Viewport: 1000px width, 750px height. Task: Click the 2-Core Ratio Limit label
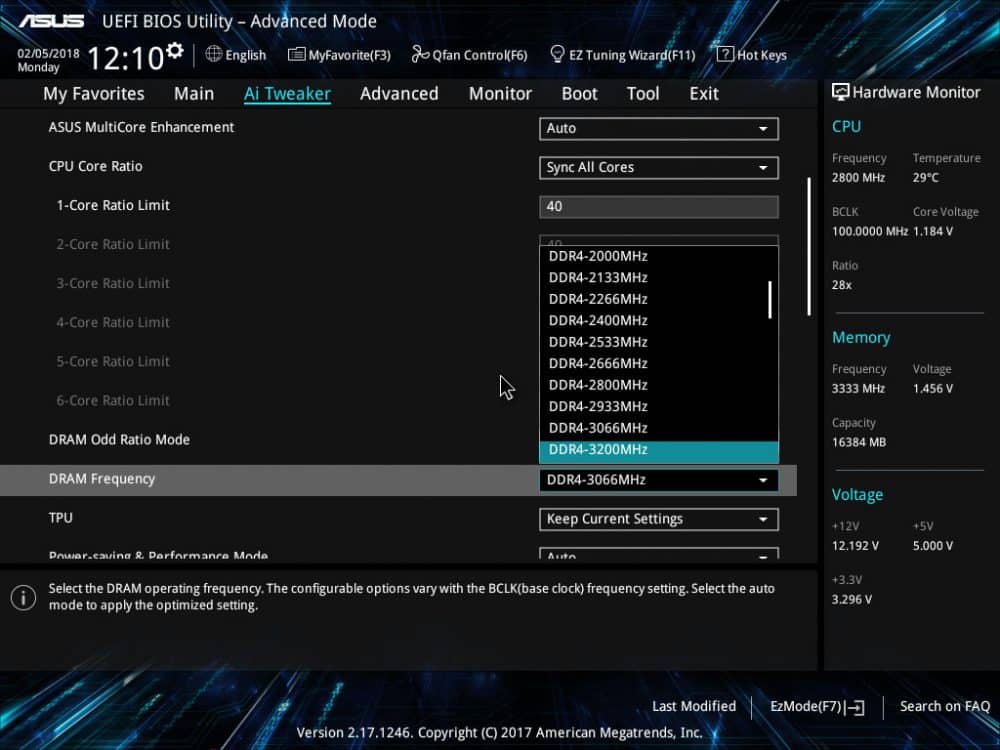coord(113,244)
